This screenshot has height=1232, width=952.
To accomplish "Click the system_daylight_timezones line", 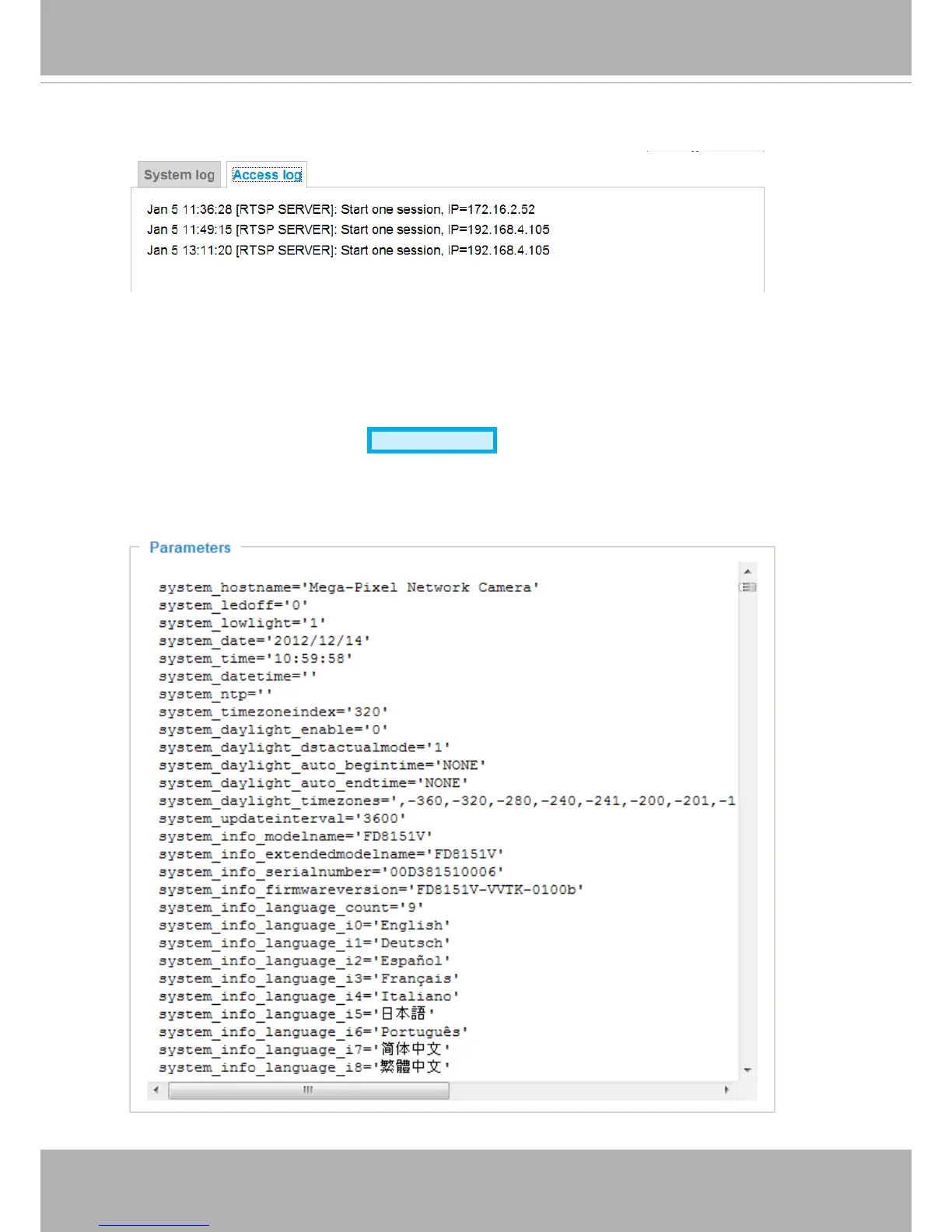I will [447, 801].
